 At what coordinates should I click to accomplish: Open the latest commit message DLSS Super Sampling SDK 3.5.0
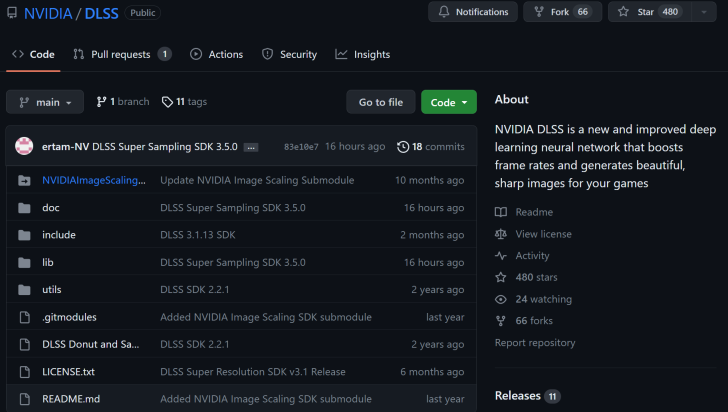pos(165,147)
